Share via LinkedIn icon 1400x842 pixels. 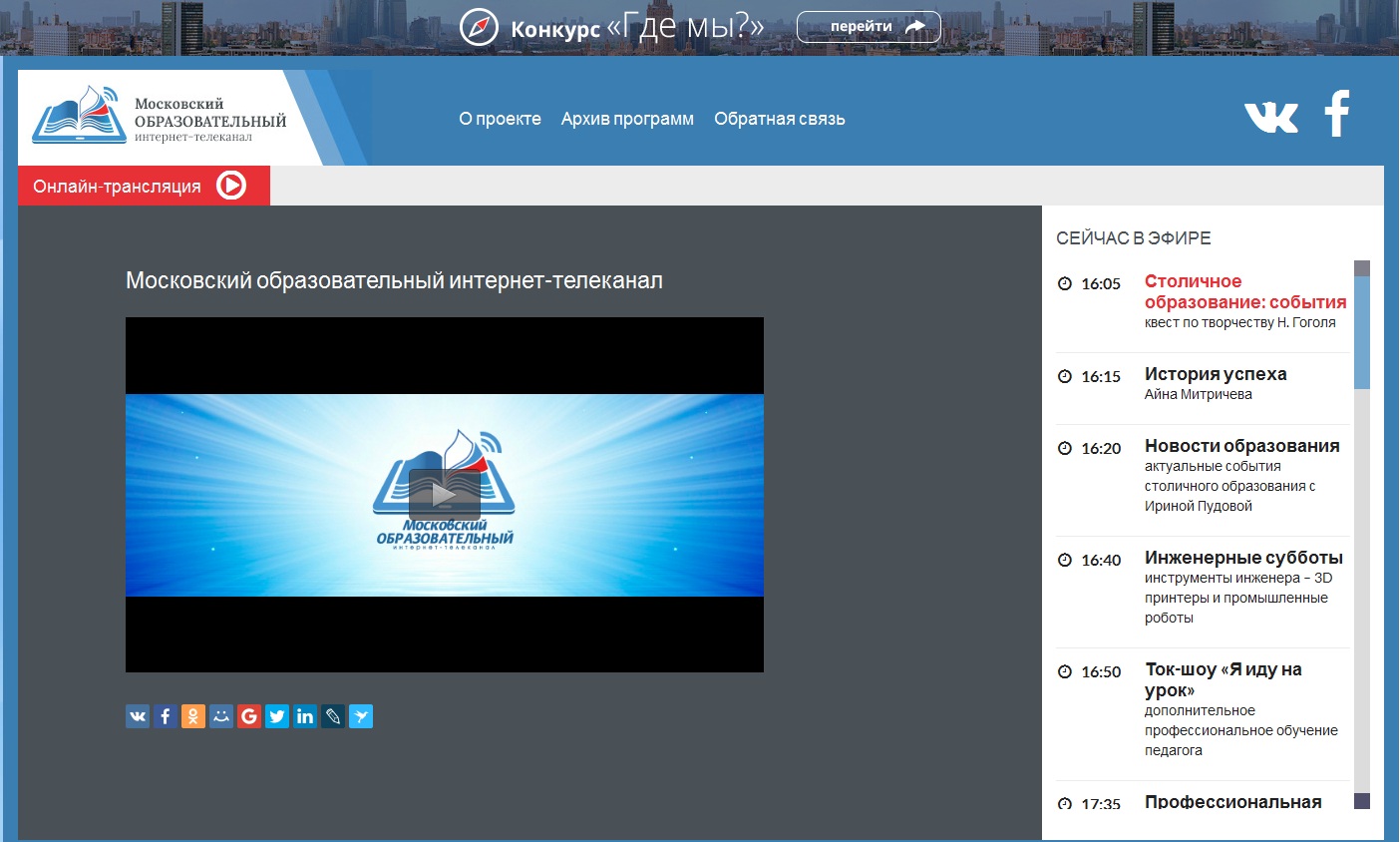(x=305, y=716)
